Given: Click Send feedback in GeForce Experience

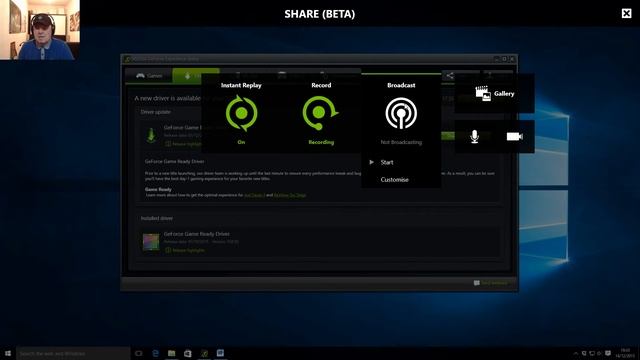Looking at the screenshot, I should [x=491, y=283].
